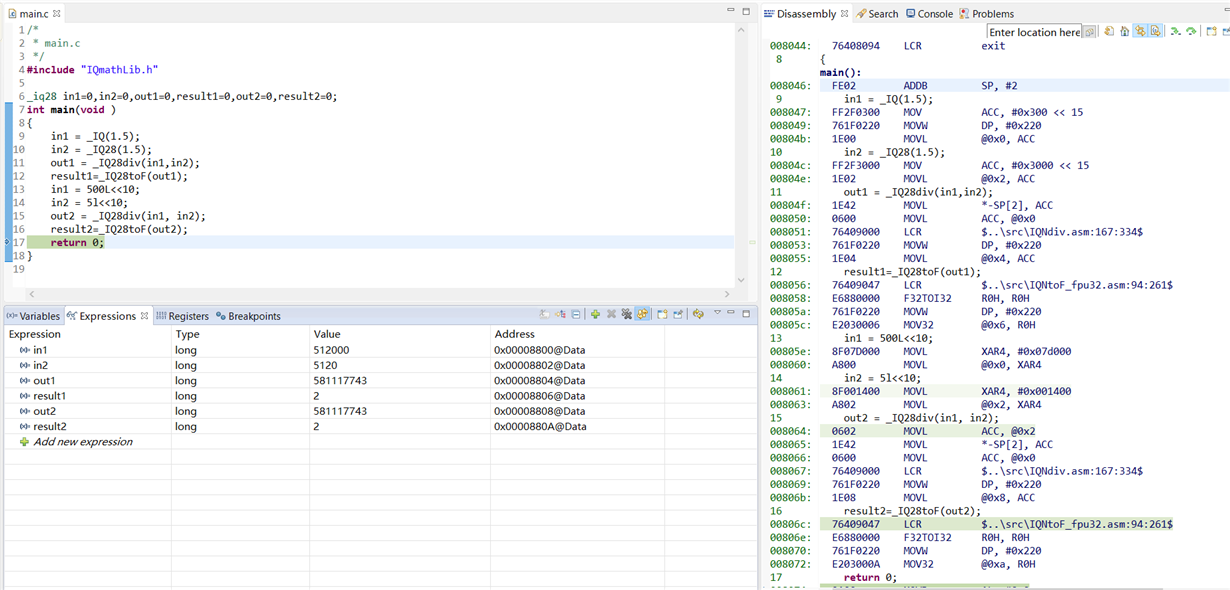Click Collapse All icon in Expressions toolbar
Viewport: 1230px width, 590px height.
576,314
